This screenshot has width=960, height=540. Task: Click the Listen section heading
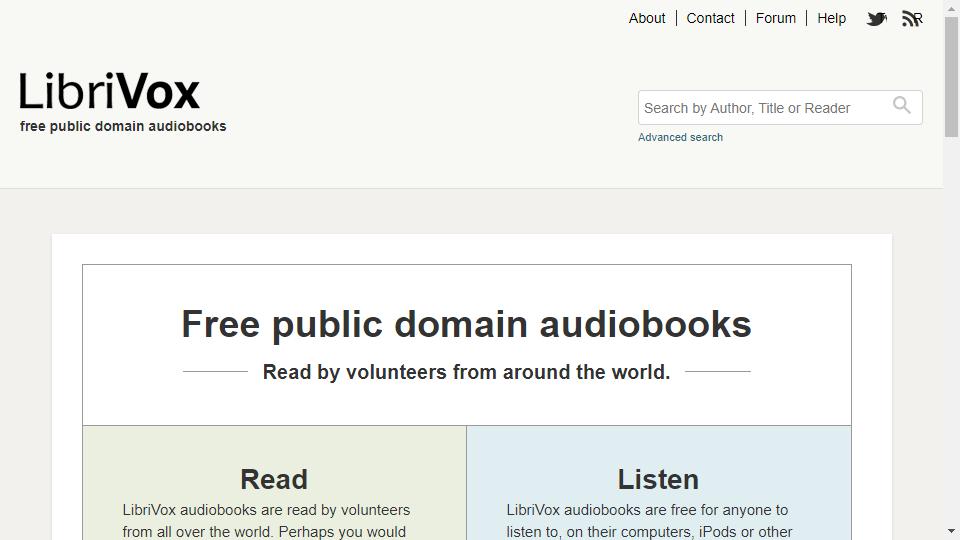[658, 479]
